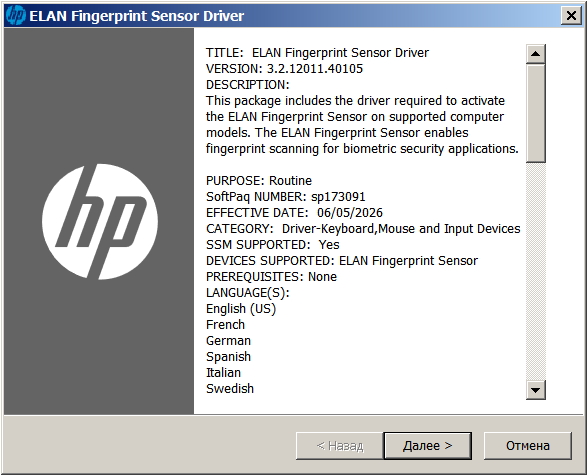Click the empty scrollbar track below the thumb
This screenshot has width=588, height=476.
tap(536, 272)
